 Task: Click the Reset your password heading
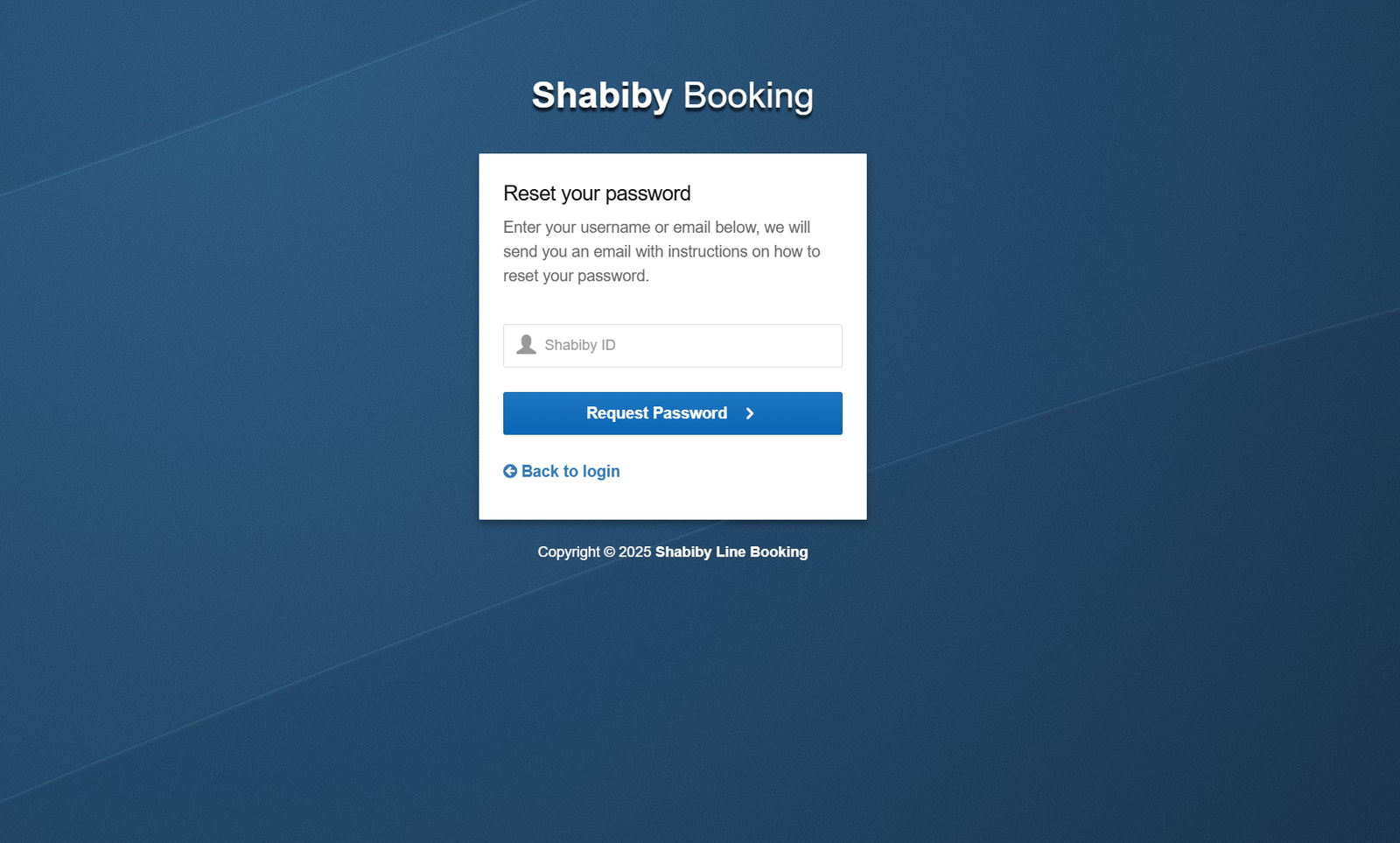tap(597, 193)
